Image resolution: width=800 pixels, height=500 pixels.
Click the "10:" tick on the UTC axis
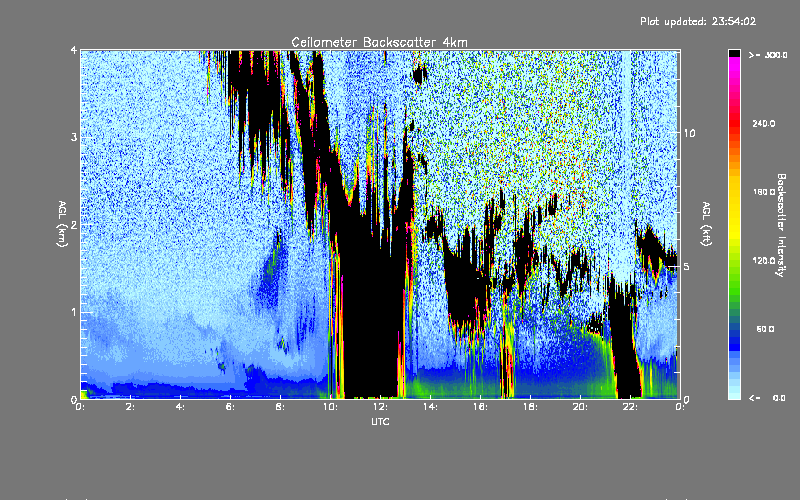[330, 407]
